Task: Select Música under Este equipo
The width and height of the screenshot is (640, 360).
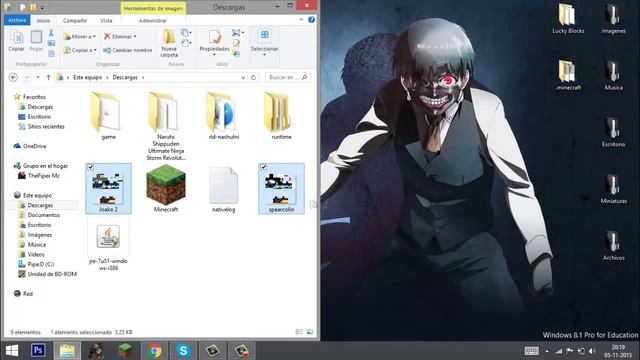Action: (36, 244)
